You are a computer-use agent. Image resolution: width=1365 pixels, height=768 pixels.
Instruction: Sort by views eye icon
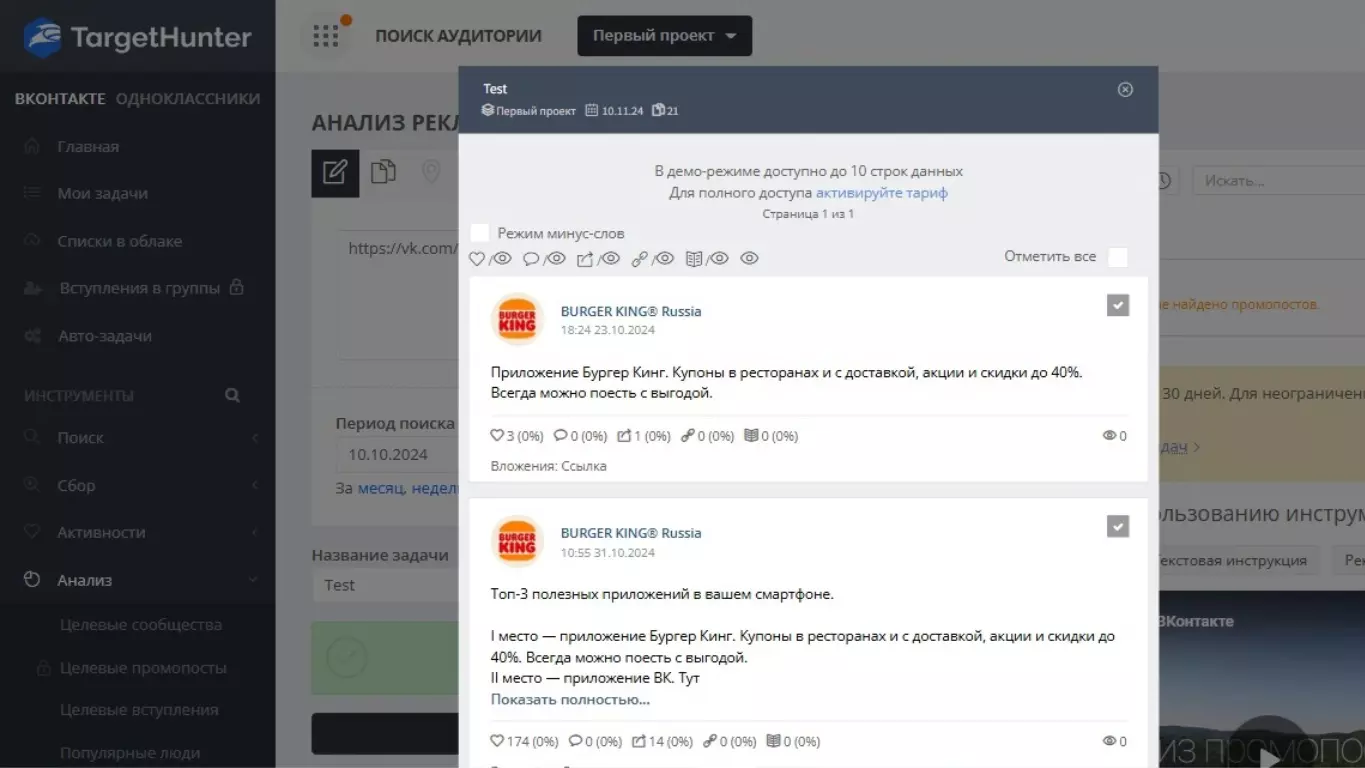749,259
